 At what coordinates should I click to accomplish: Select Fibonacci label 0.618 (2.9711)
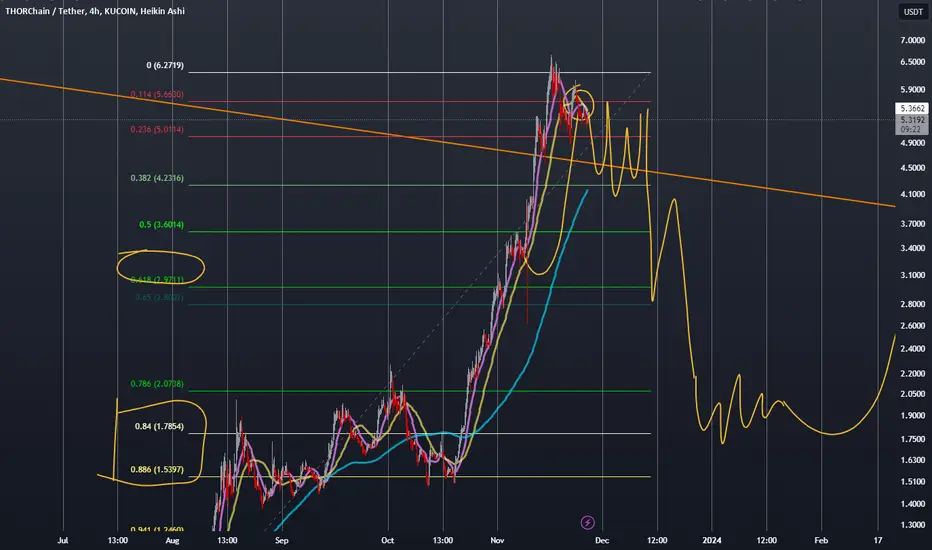pyautogui.click(x=157, y=279)
